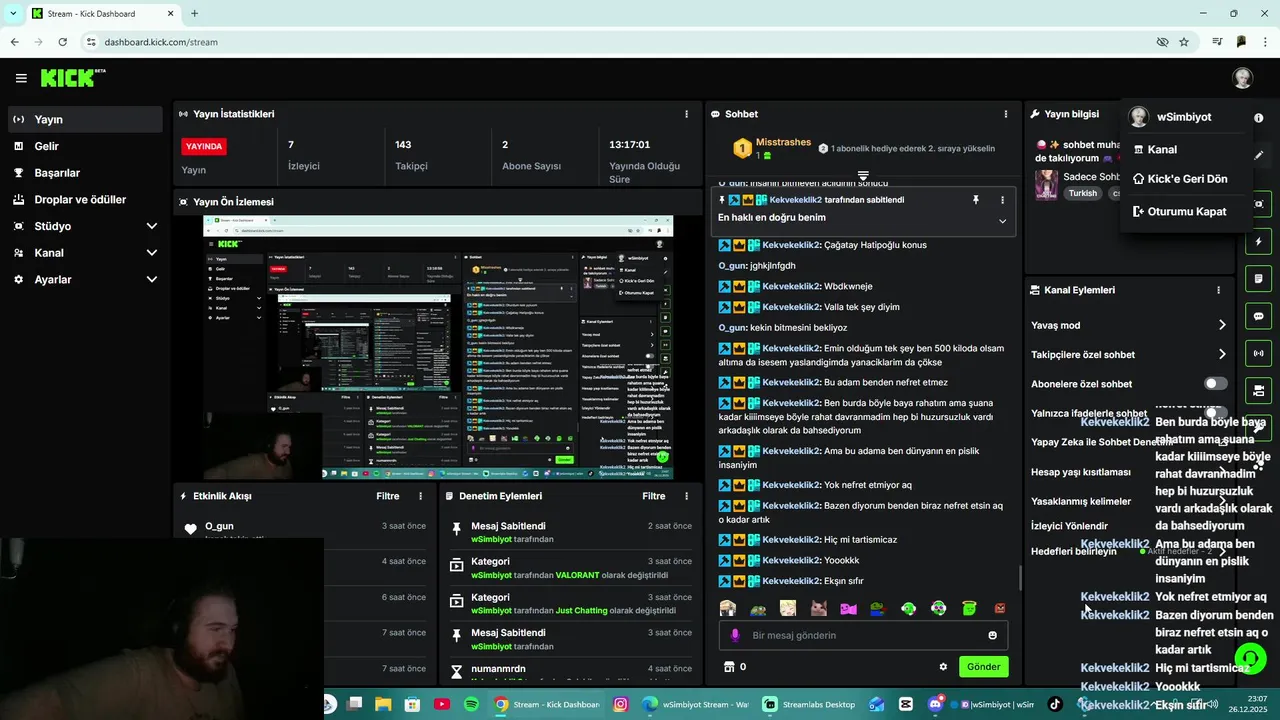Insert the red angry face emote
1280x720 pixels.
999,608
